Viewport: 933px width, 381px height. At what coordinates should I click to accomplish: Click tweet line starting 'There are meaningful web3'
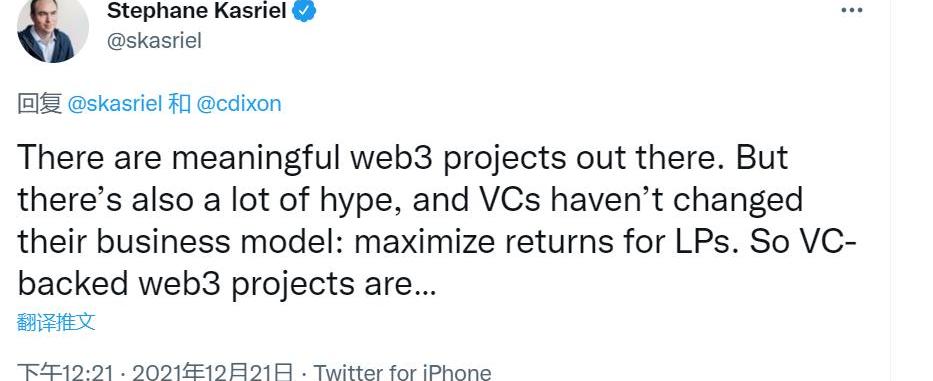[x=403, y=158]
